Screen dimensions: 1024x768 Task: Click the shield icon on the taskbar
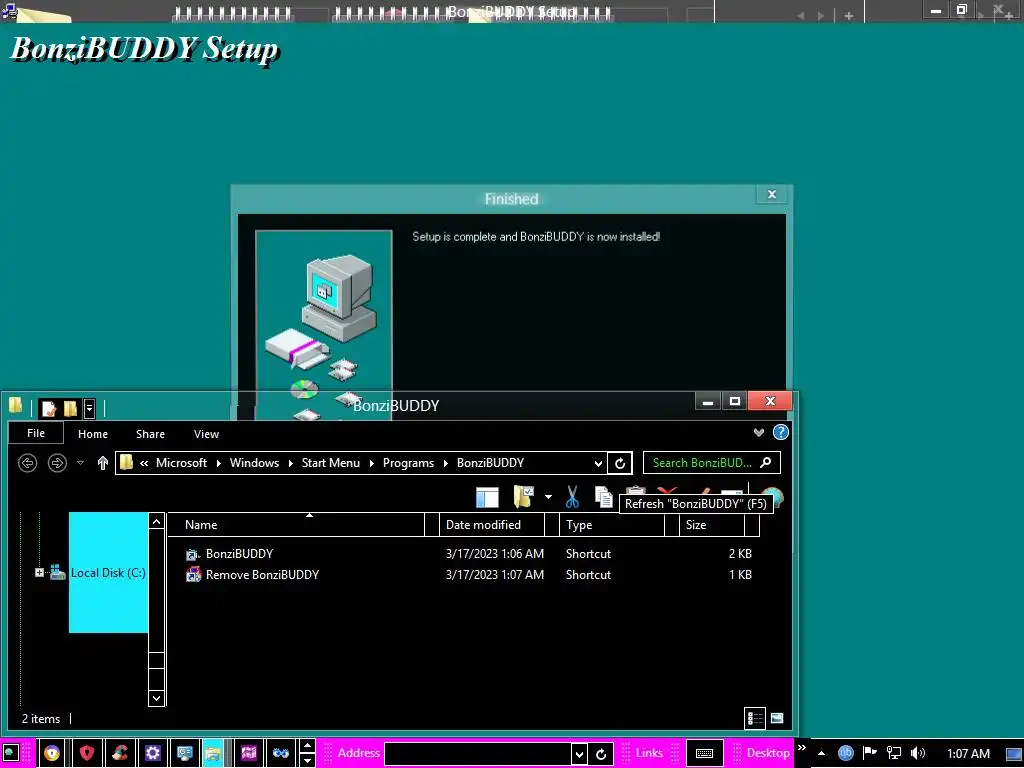tap(87, 753)
